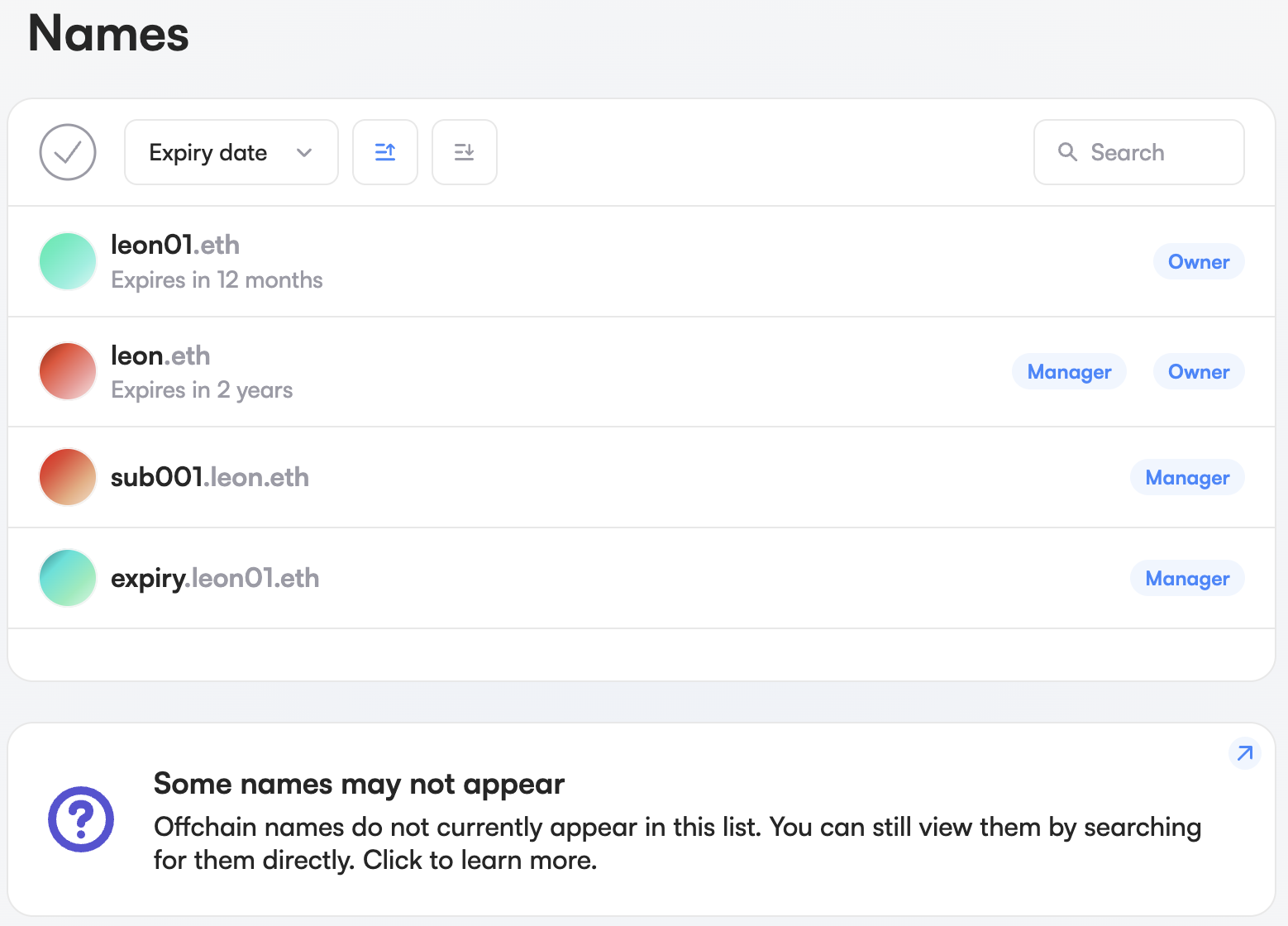Click the orange avatar for sub001.leon.eth
Image resolution: width=1288 pixels, height=926 pixels.
68,477
